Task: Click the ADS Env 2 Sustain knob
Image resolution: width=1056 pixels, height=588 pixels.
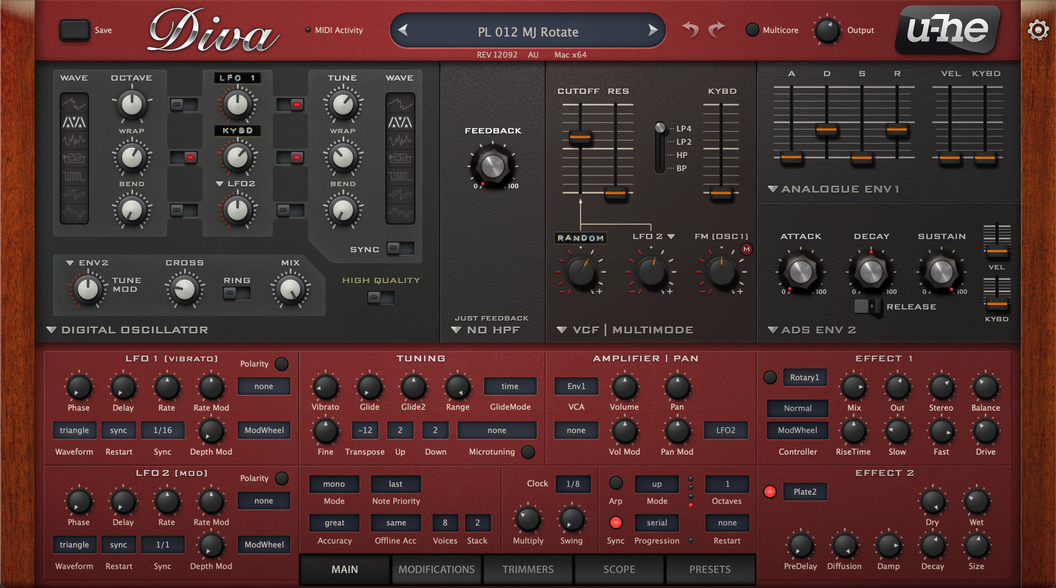Action: (941, 271)
